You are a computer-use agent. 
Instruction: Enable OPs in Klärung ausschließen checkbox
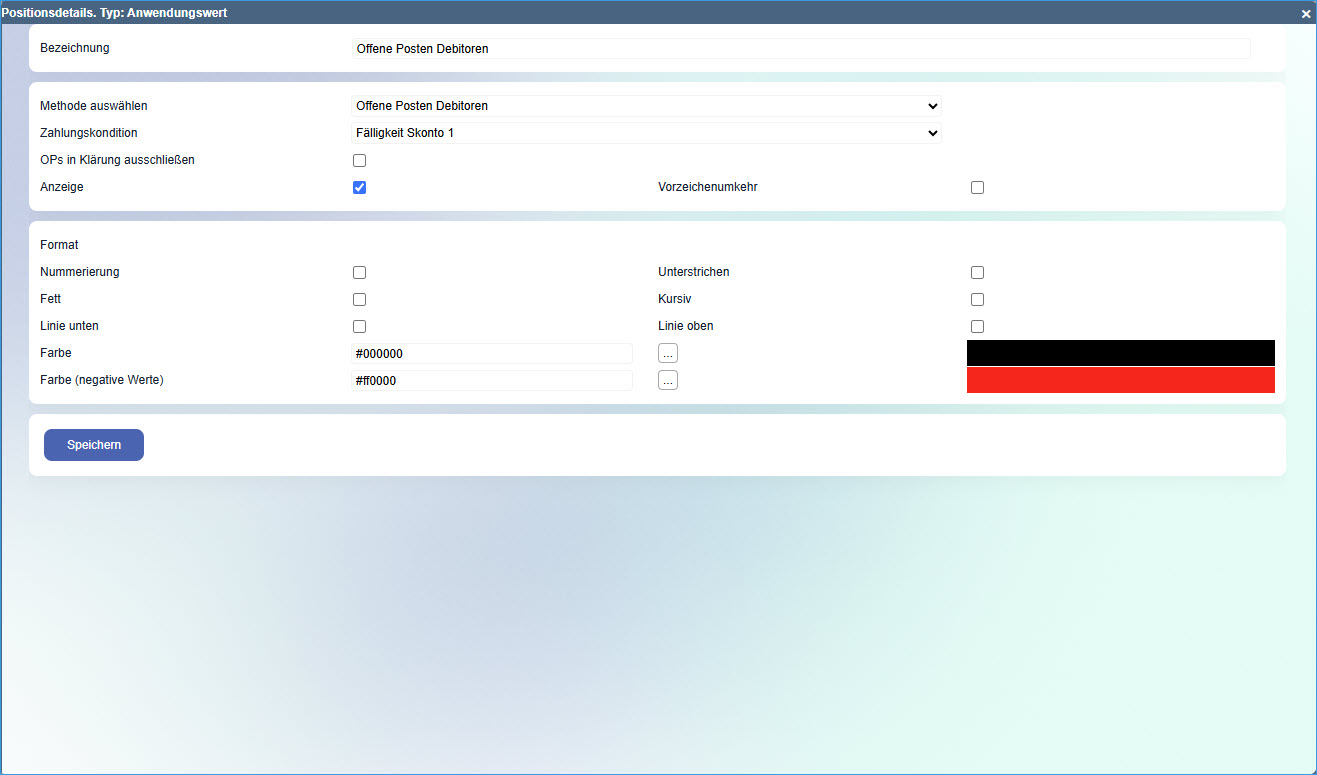360,161
